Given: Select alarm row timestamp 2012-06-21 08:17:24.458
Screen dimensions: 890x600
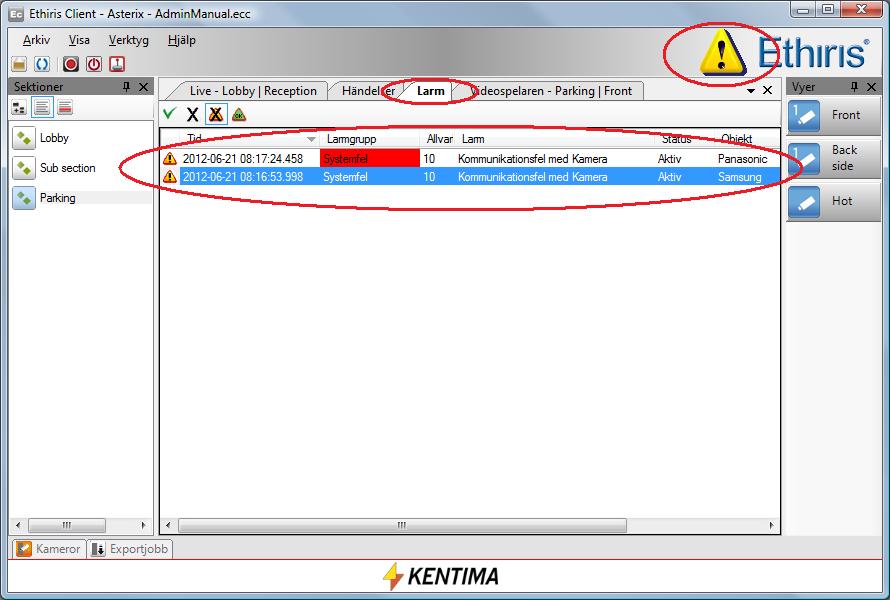Looking at the screenshot, I should [x=243, y=159].
